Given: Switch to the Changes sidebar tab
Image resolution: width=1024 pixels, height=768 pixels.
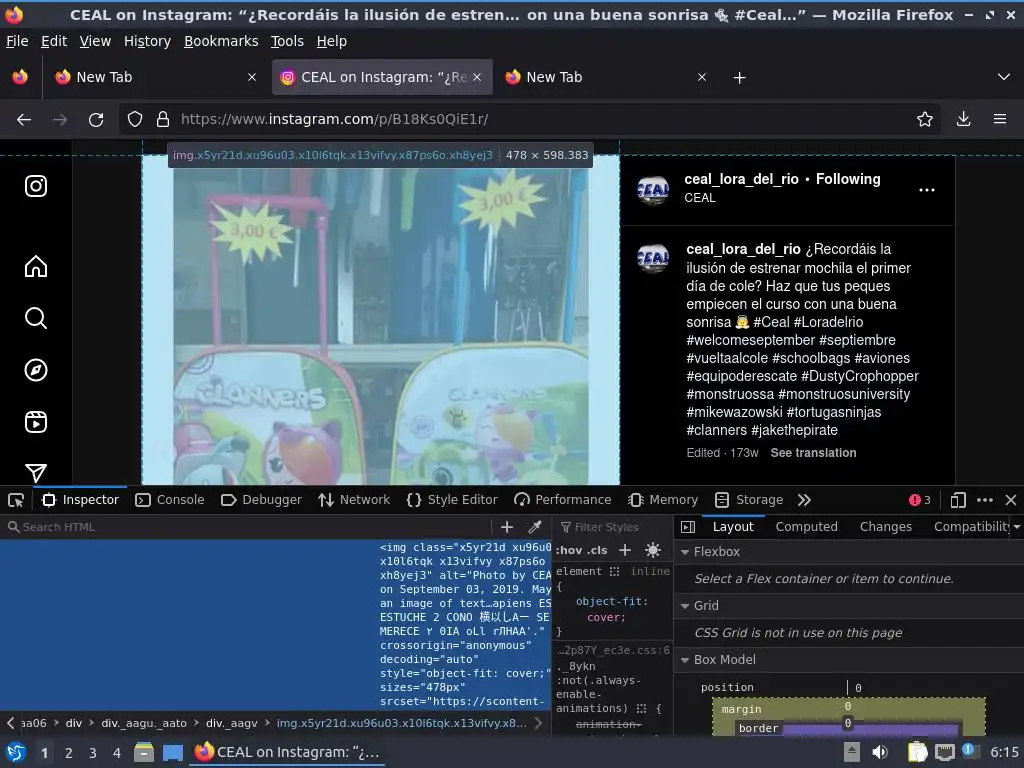Looking at the screenshot, I should pyautogui.click(x=886, y=527).
